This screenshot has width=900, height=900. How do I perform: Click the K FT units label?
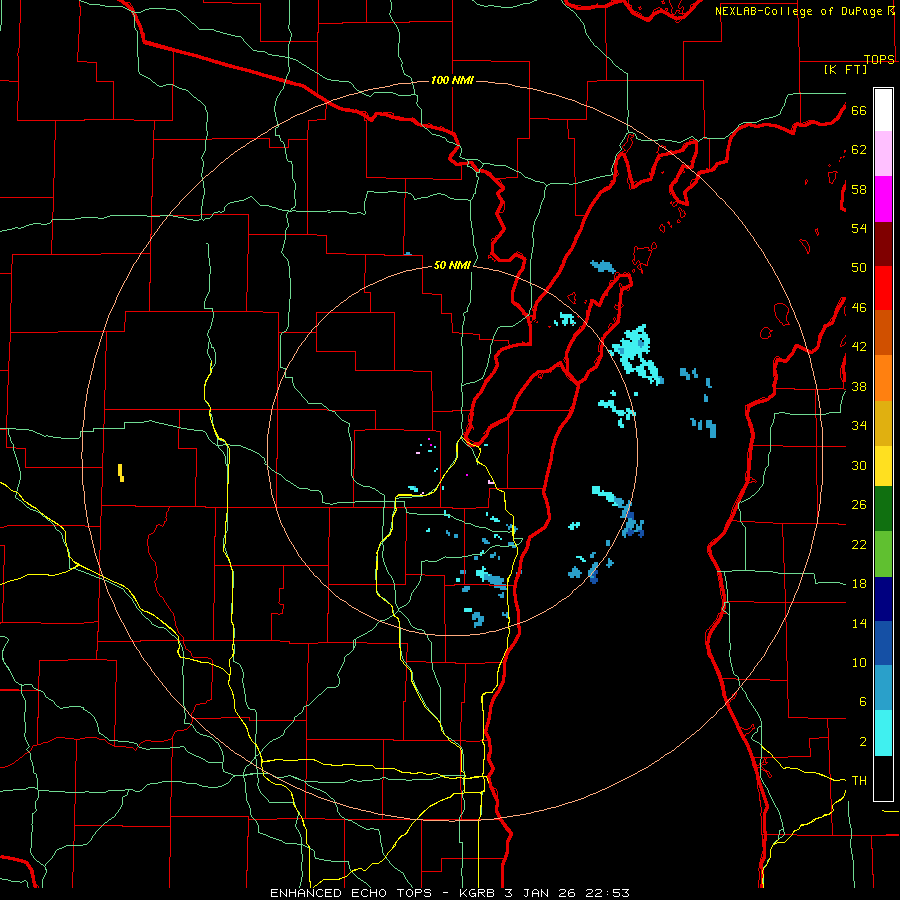click(x=845, y=70)
